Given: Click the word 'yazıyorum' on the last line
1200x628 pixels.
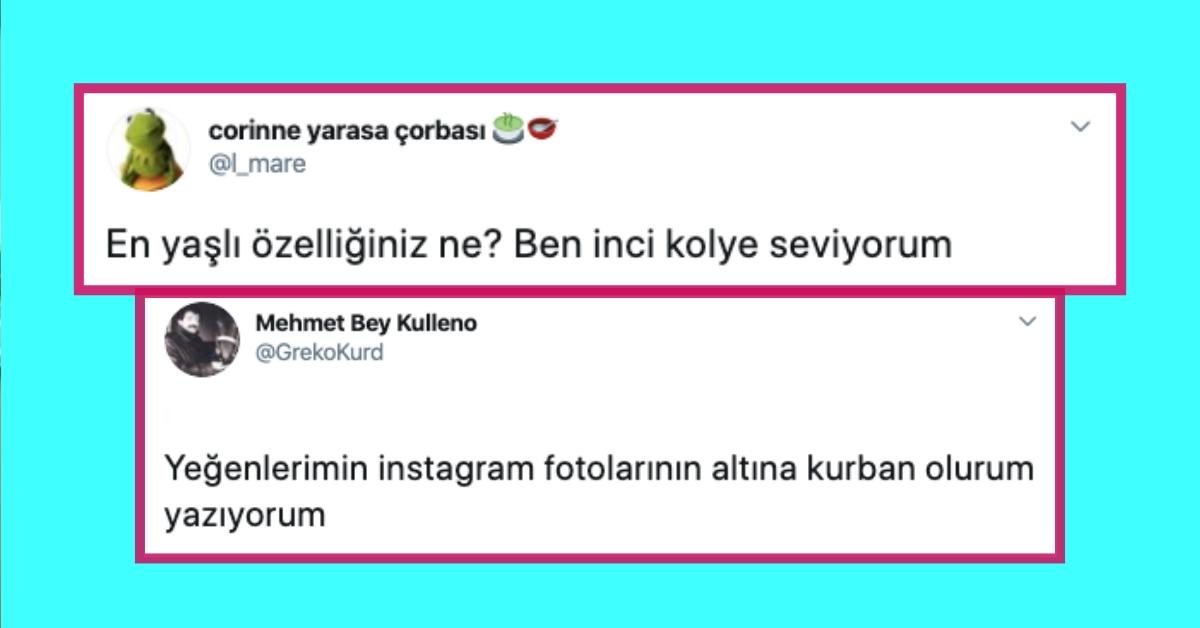Looking at the screenshot, I should pyautogui.click(x=245, y=516).
